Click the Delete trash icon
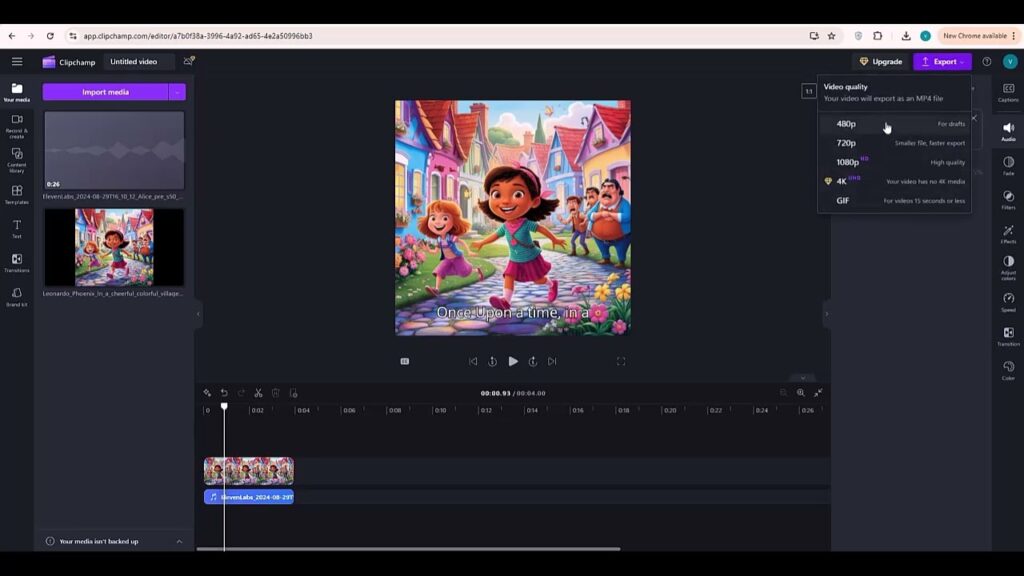1024x576 pixels. [x=276, y=393]
